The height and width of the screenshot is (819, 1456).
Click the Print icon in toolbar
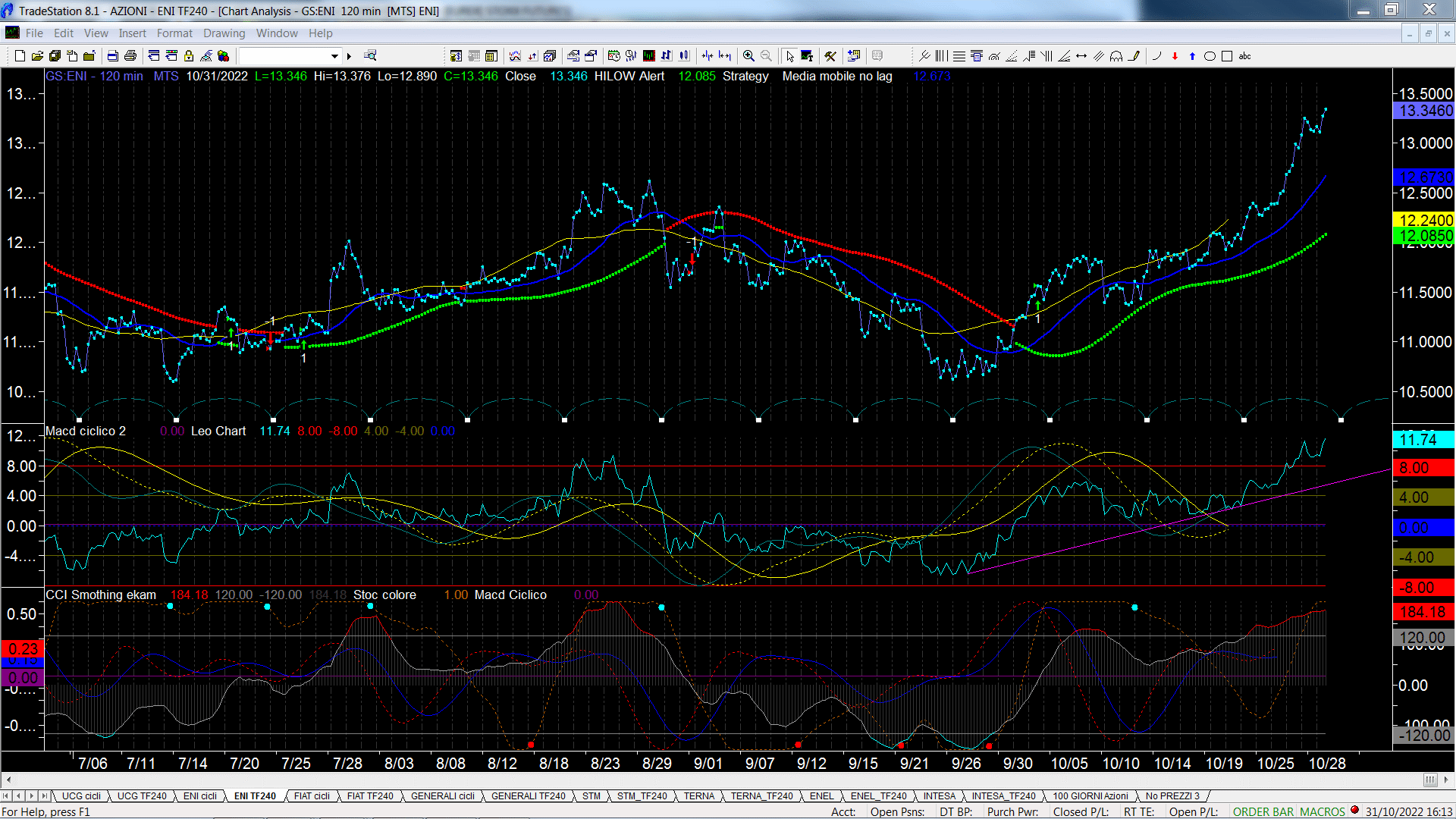[x=130, y=56]
